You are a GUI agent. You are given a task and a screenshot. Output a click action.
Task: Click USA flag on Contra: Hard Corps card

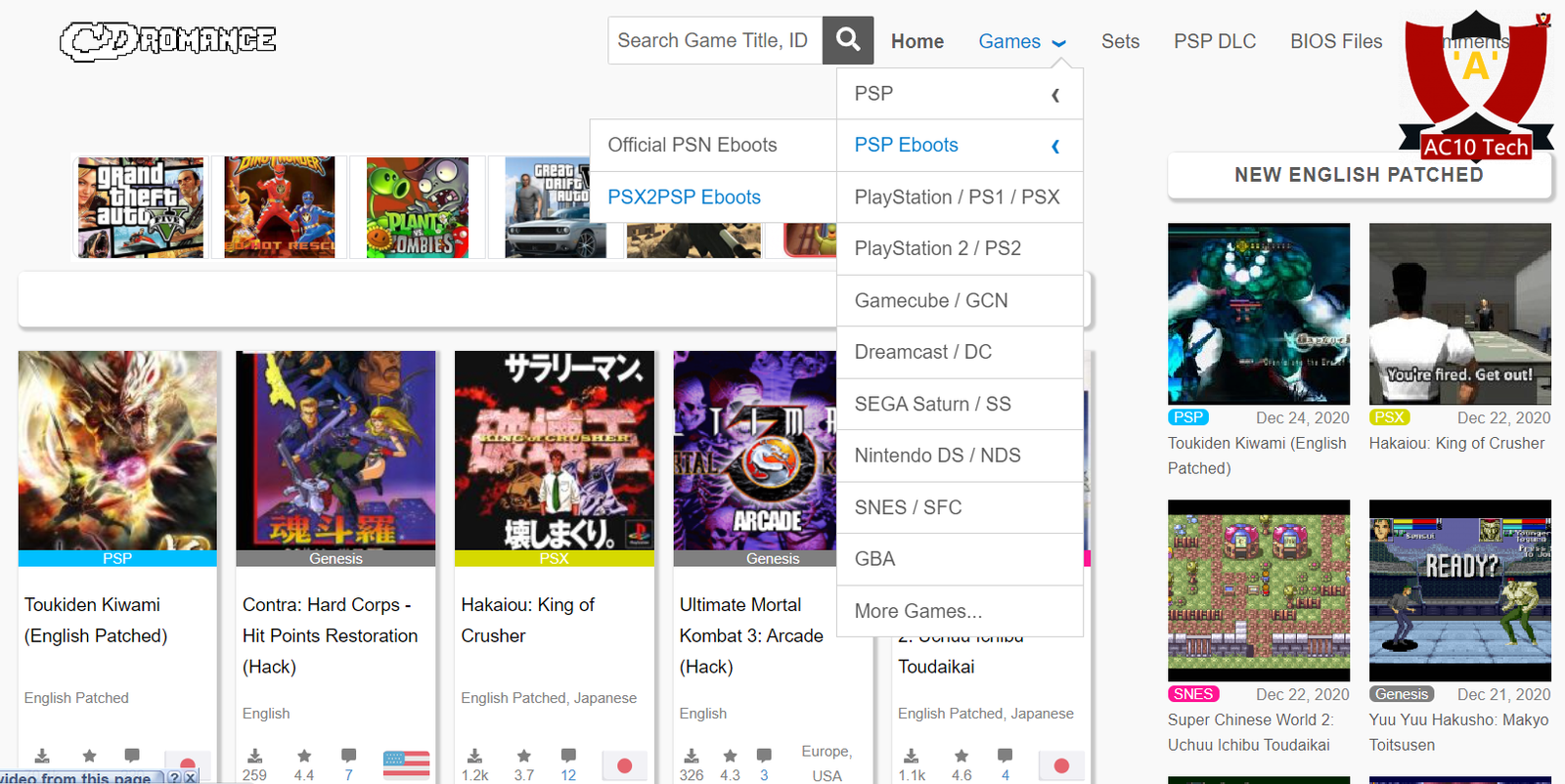click(x=406, y=764)
